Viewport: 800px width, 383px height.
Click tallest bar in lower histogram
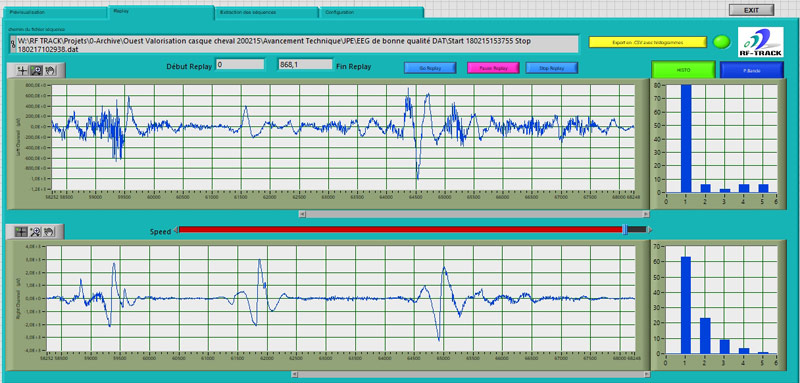click(x=686, y=305)
